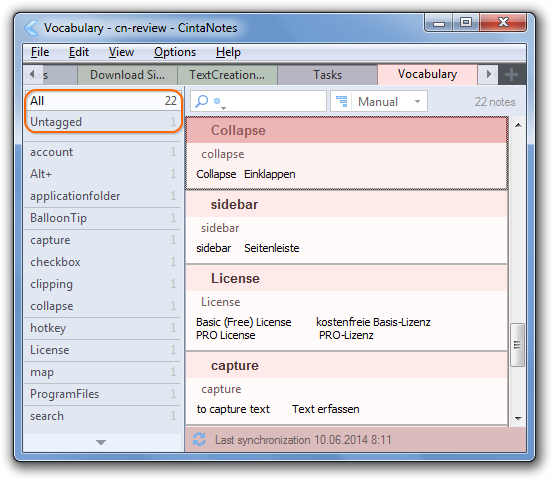Viewport: 553px width, 481px height.
Task: Open the Manual sort dropdown
Action: pyautogui.click(x=379, y=102)
